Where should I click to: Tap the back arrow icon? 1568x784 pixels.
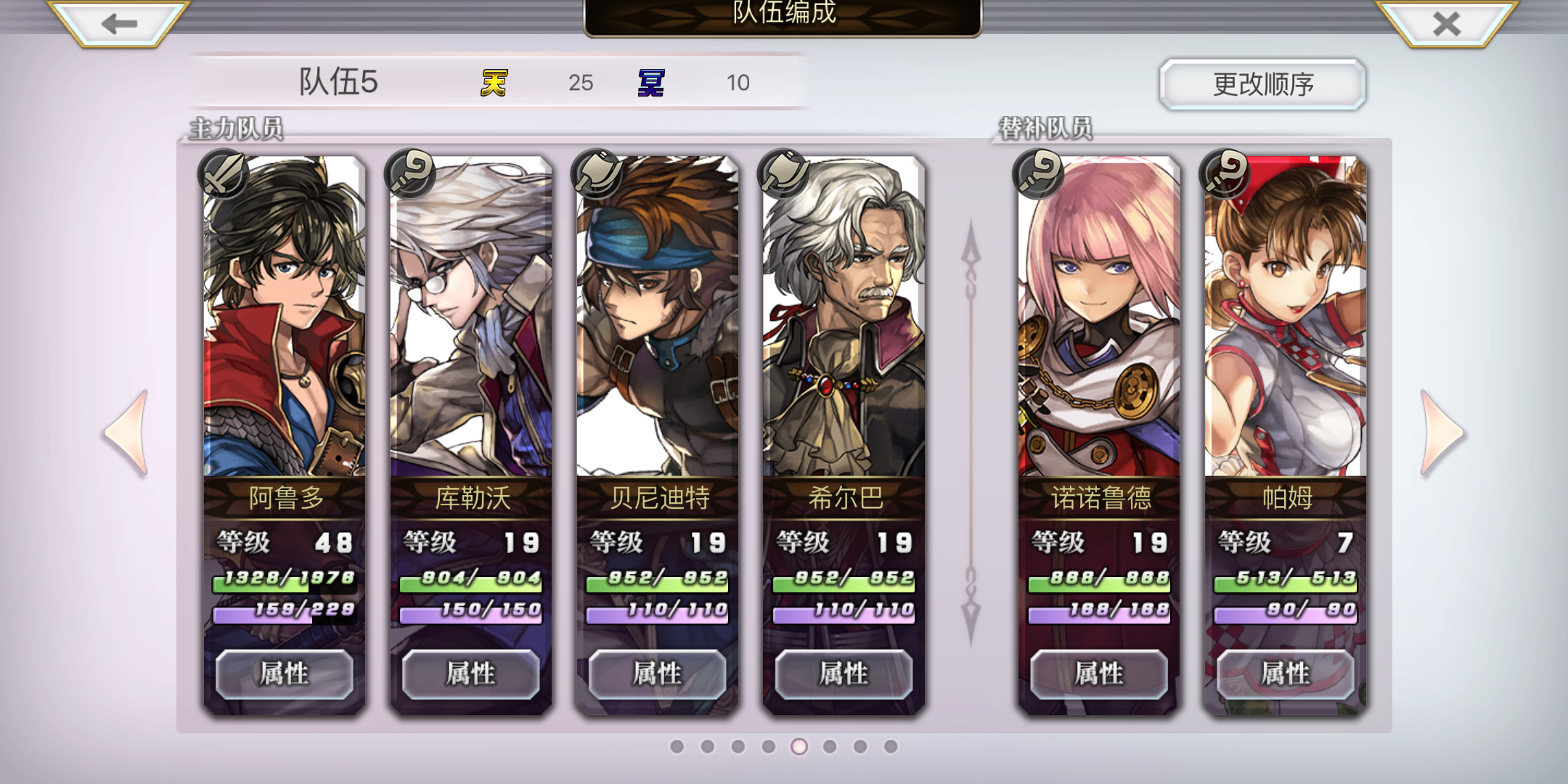tap(118, 24)
